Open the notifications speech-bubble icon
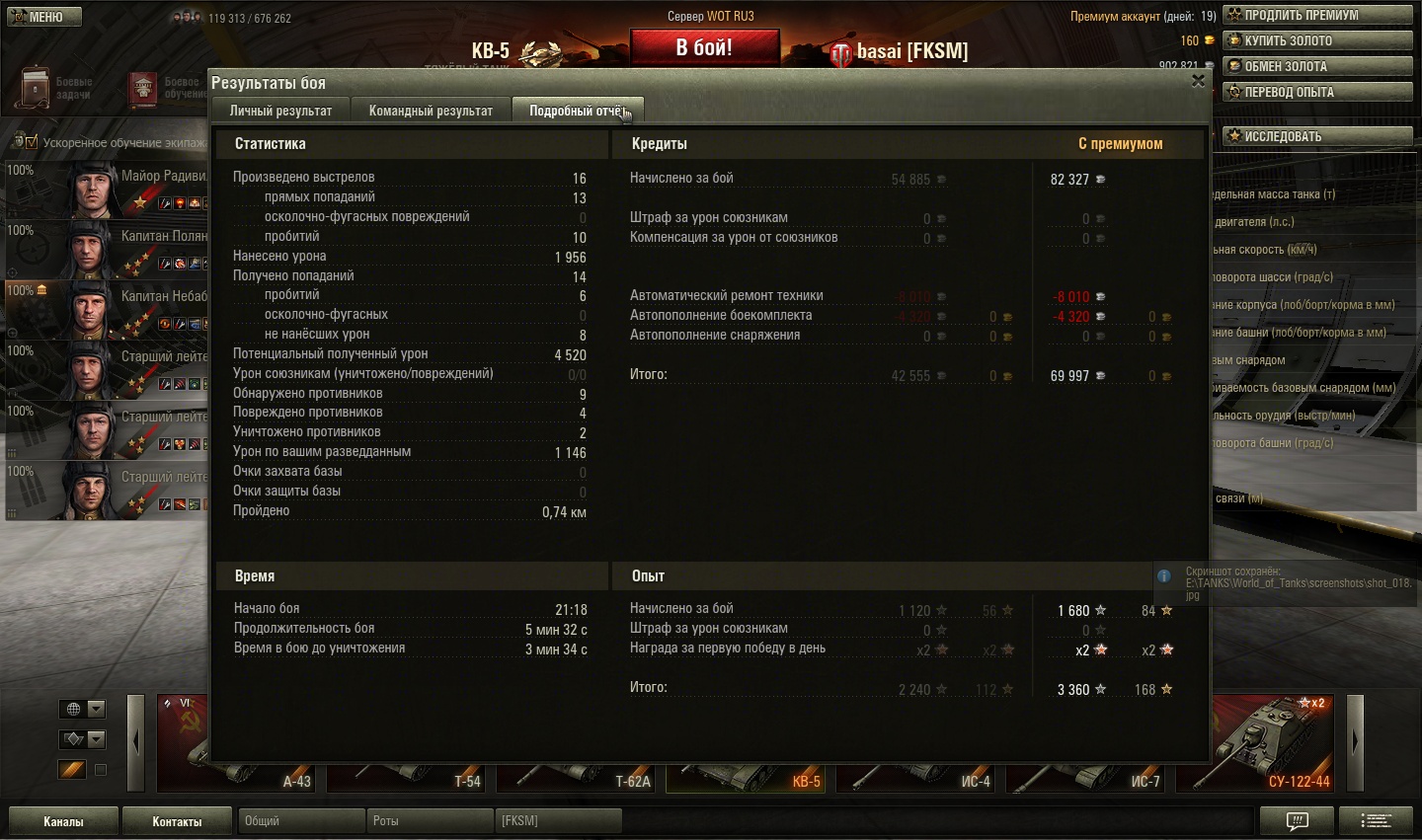This screenshot has width=1422, height=840. pyautogui.click(x=1297, y=820)
